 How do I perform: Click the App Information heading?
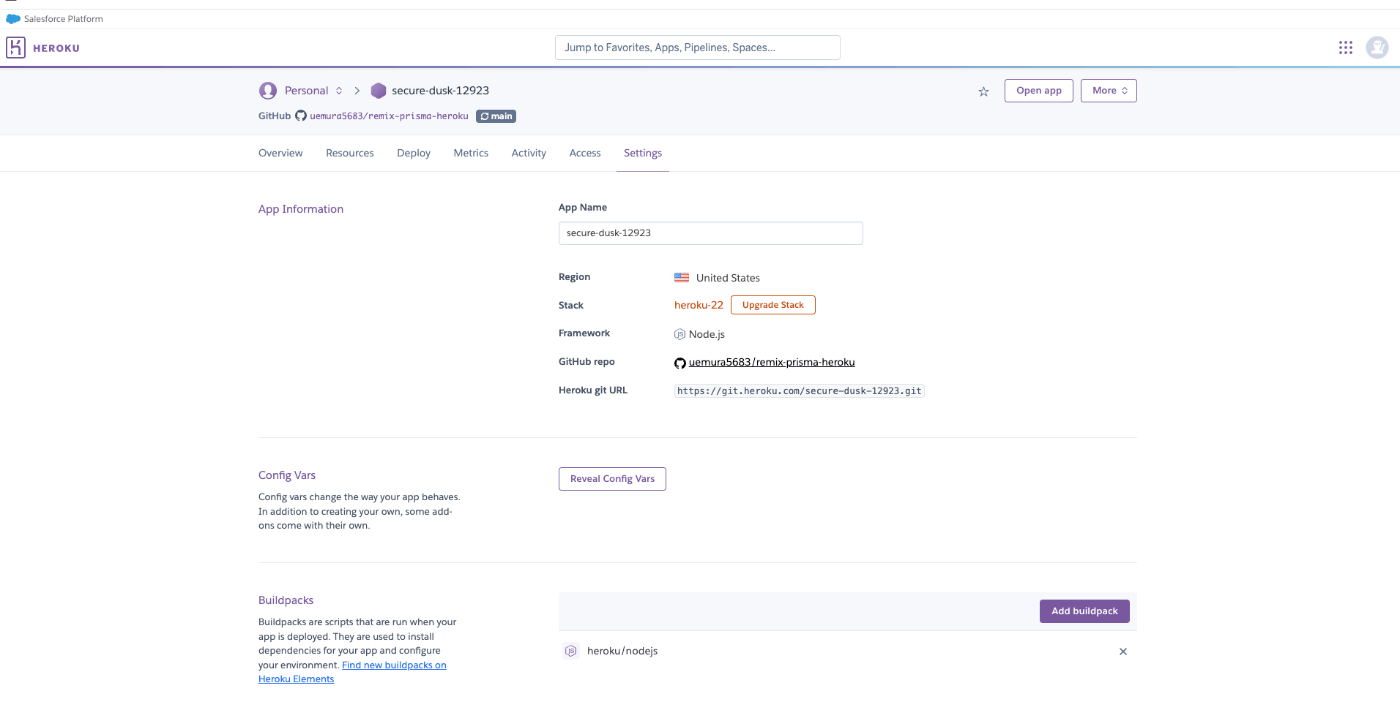tap(301, 209)
